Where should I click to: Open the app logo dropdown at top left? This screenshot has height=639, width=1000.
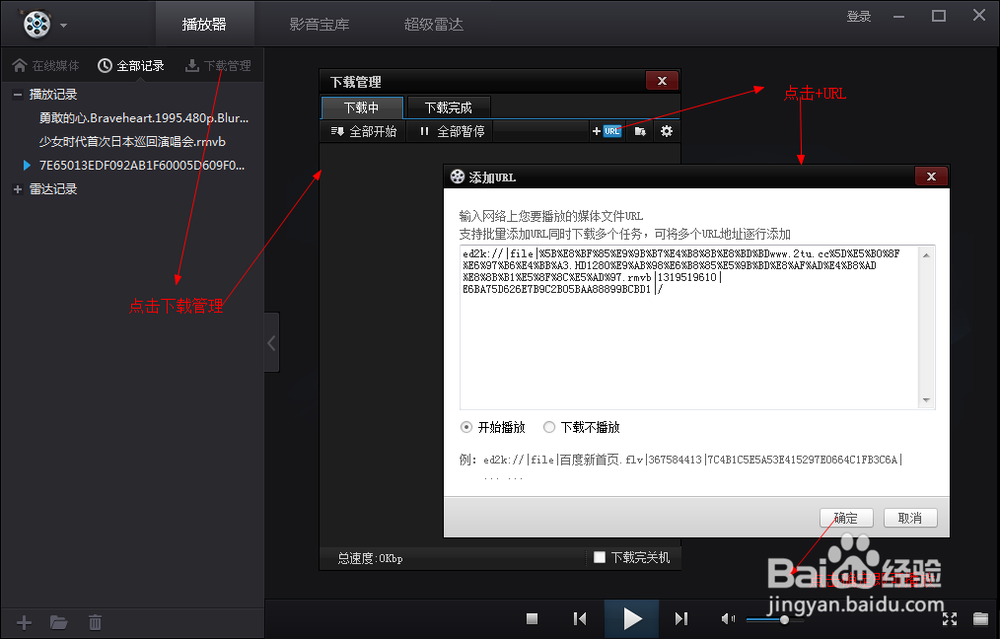[40, 23]
